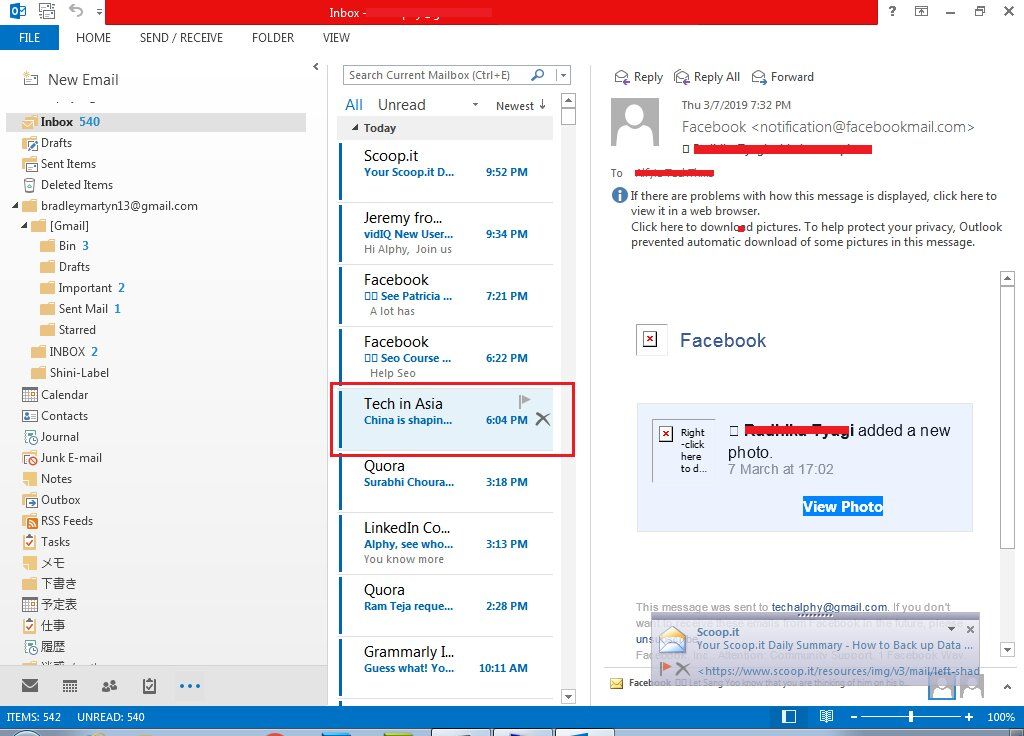Image resolution: width=1024 pixels, height=736 pixels.
Task: Open the Inbox folder with 540 unread
Action: click(x=155, y=121)
